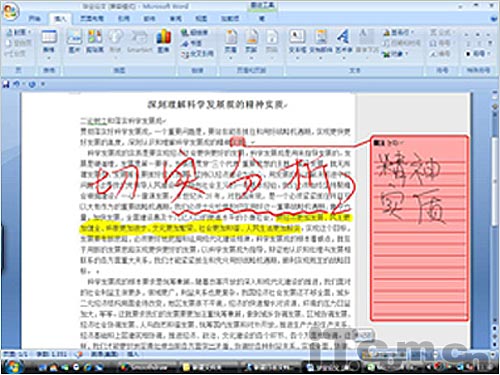500x375 pixels.
Task: Expand the 签名行 (Signature Line) dropdown
Action: coord(399,32)
